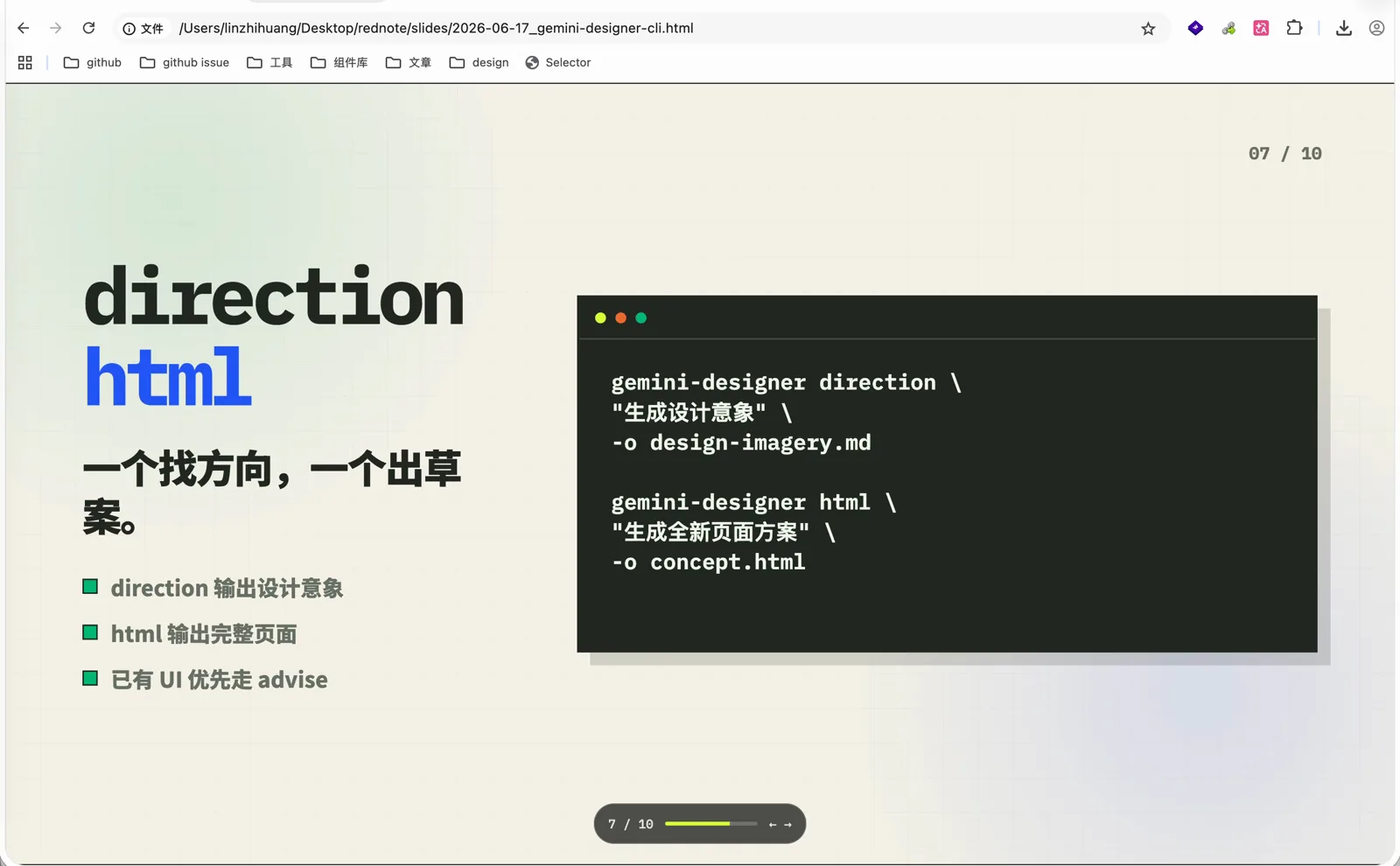This screenshot has height=866, width=1400.
Task: Click bullet '已有 UI 优先走 advise'
Action: 220,680
